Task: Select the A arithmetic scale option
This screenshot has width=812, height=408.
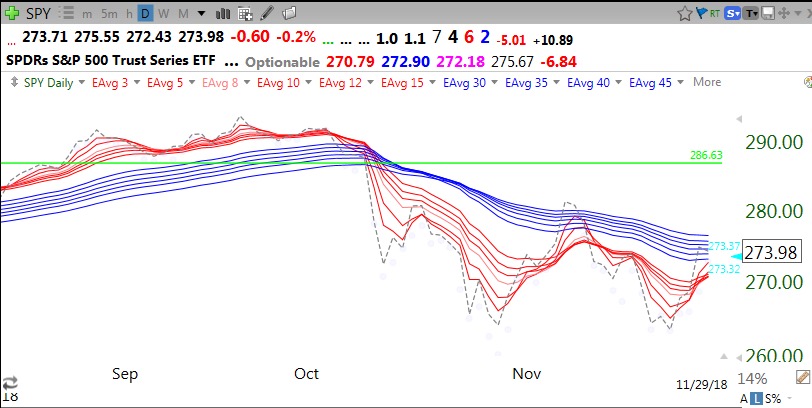Action: click(x=744, y=399)
